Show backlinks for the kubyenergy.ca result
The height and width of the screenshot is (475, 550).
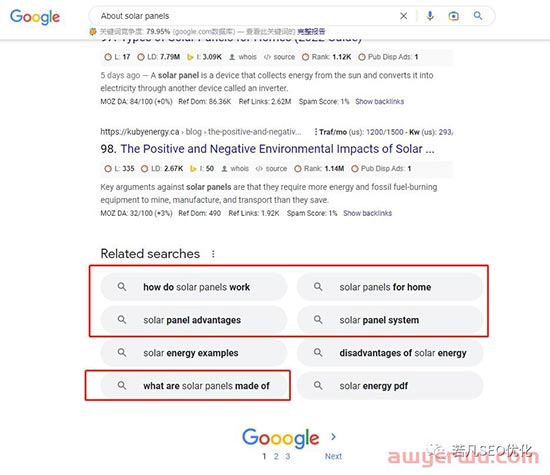tap(367, 213)
